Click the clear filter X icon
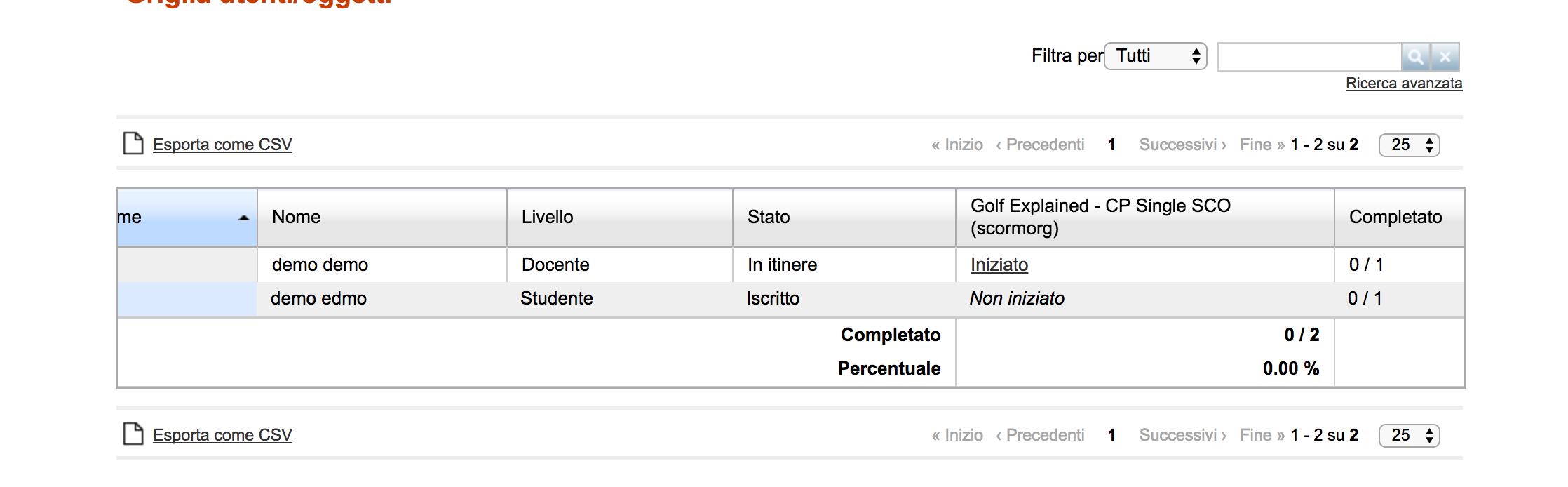Screen dimensions: 1568x487 click(x=1445, y=57)
